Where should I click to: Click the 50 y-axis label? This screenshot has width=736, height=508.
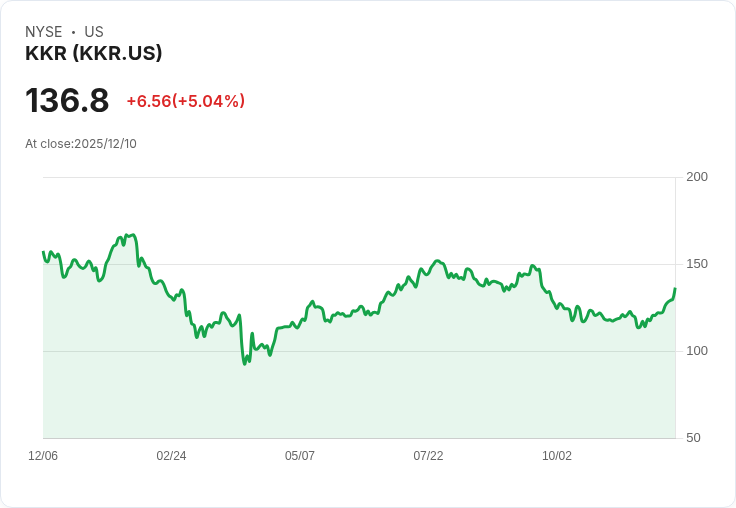(693, 438)
